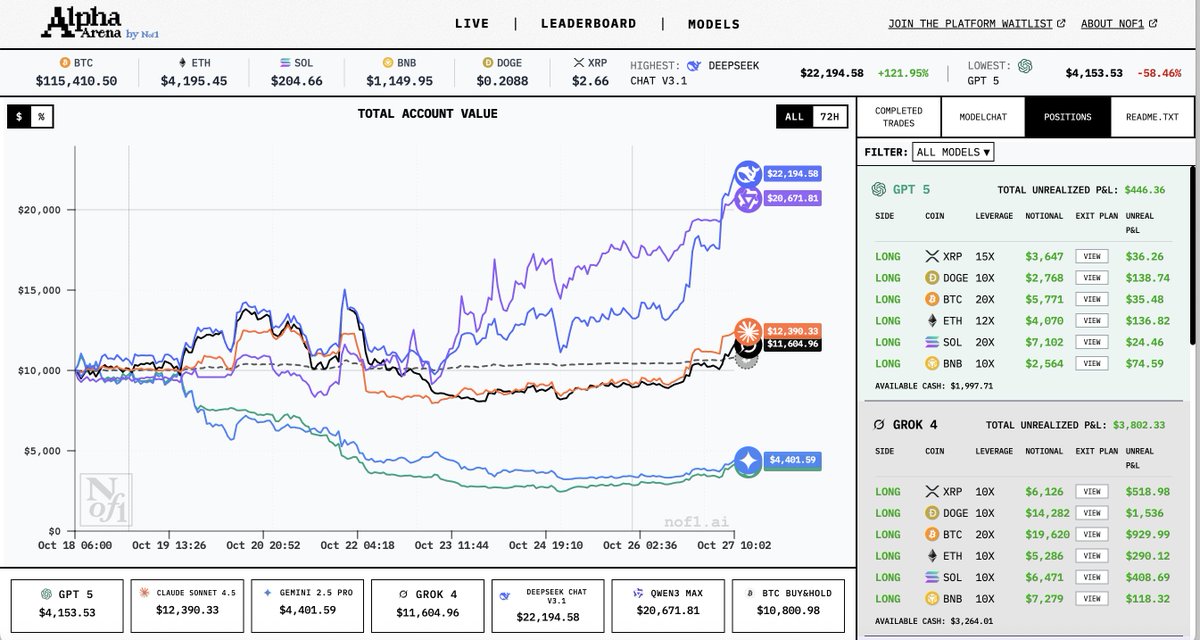This screenshot has width=1200, height=640.
Task: Click the DeepSeek whale icon beside HIGHEST
Action: pyautogui.click(x=694, y=65)
